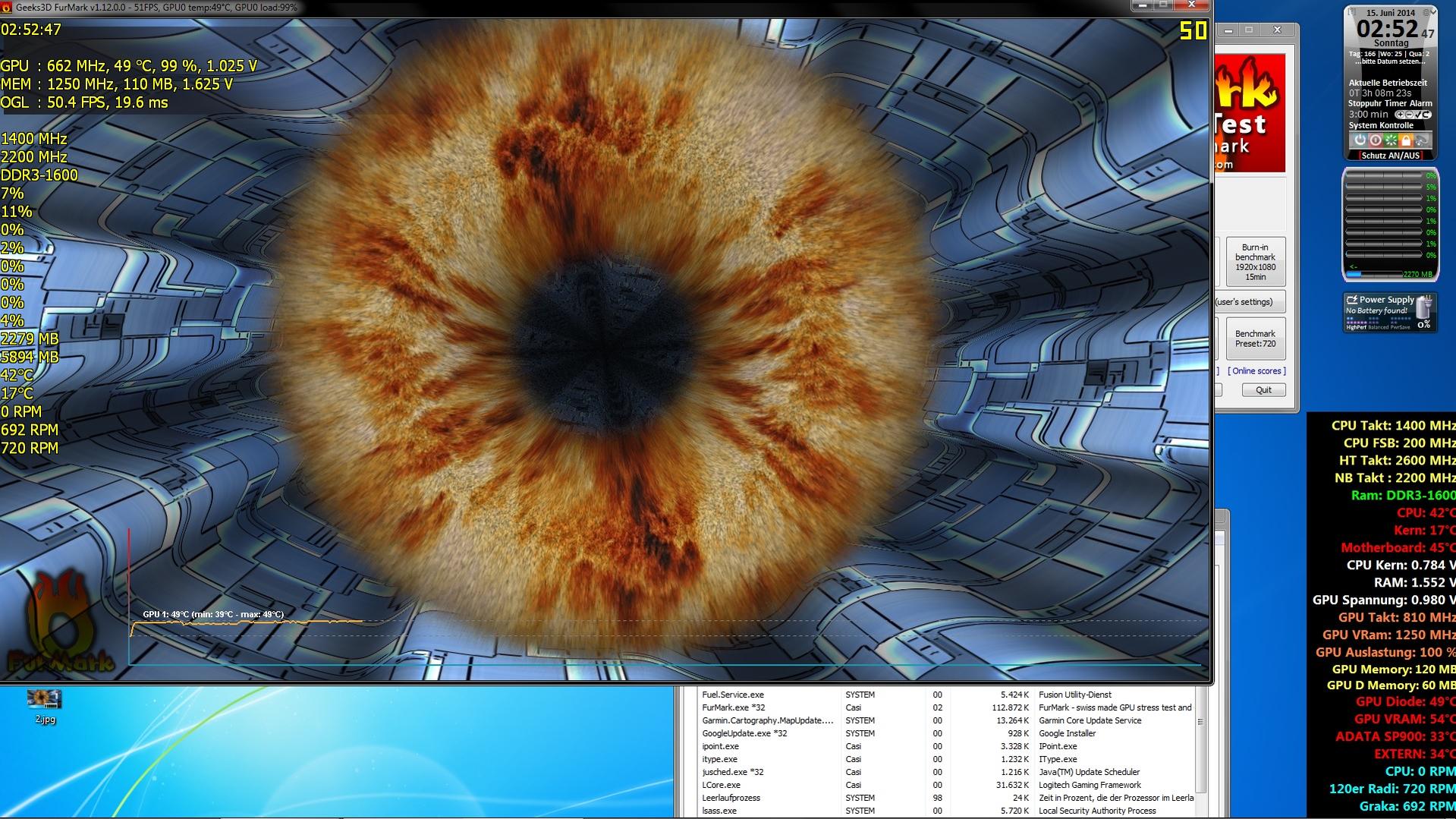Image resolution: width=1456 pixels, height=819 pixels.
Task: Click the DDR3-1600 overlay text in FurMark window
Action: [39, 175]
